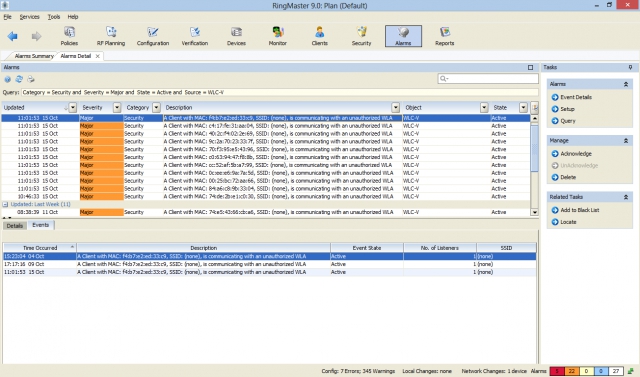This screenshot has height=377, width=640.
Task: Click the Query filter text field
Action: tap(280, 93)
